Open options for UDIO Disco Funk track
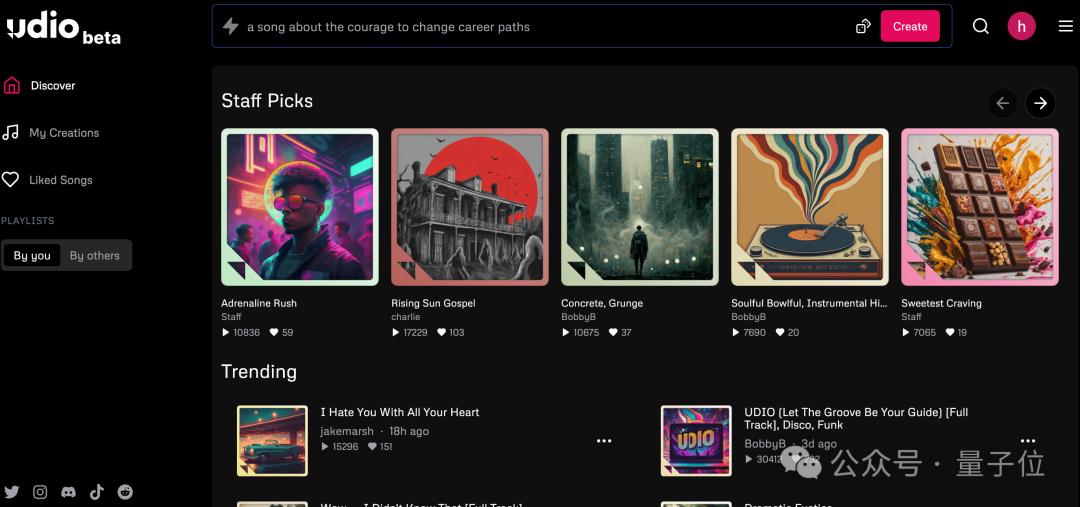This screenshot has height=507, width=1080. click(x=1028, y=441)
